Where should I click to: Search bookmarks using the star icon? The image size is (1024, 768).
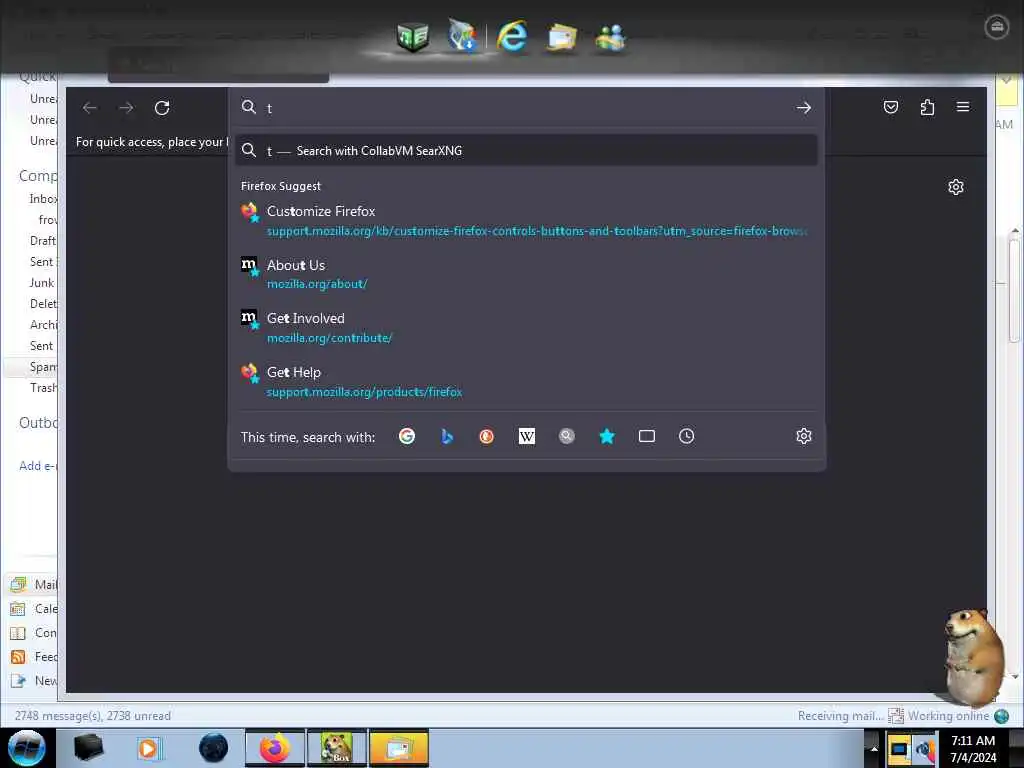point(607,436)
